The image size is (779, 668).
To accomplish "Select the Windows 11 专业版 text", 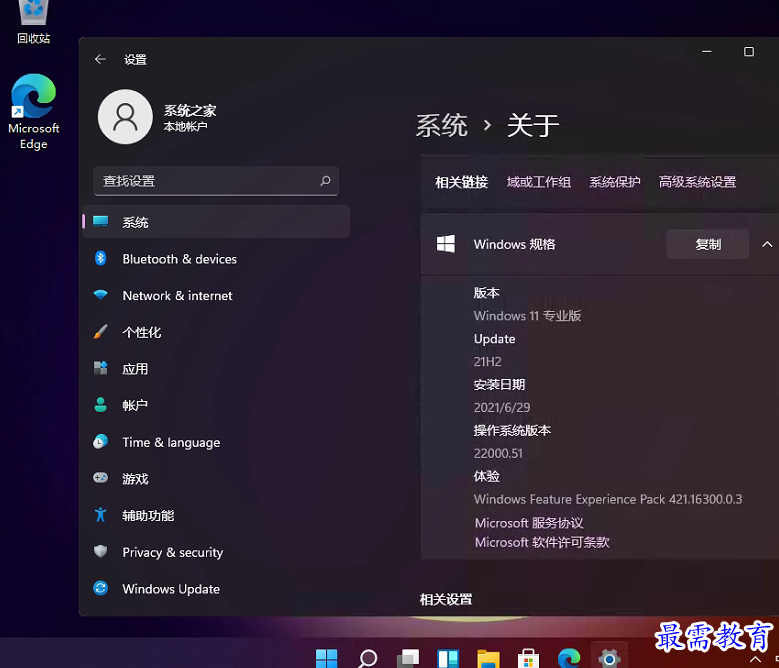I will 527,315.
